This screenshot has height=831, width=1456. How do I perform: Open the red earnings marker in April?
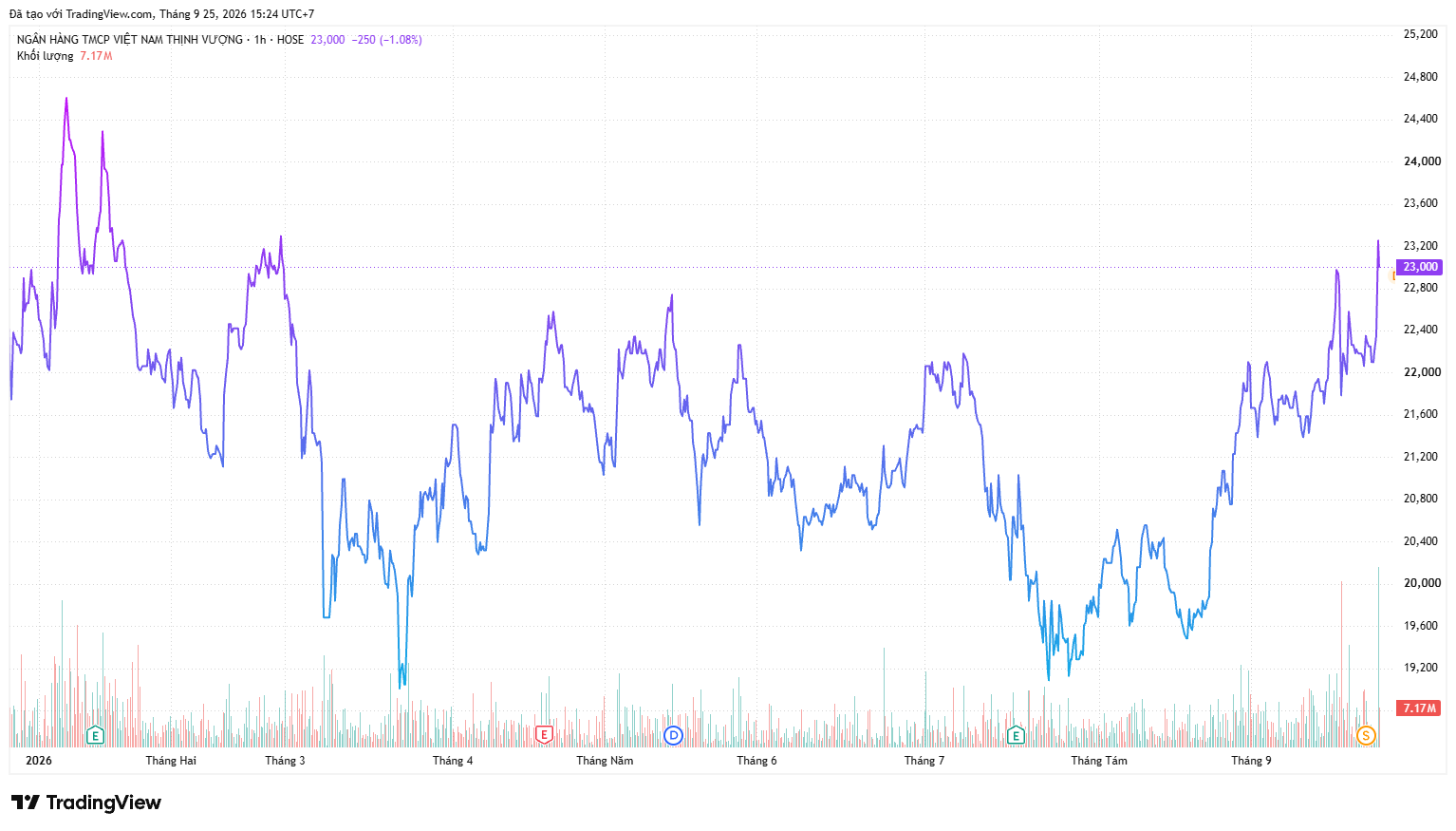click(544, 735)
